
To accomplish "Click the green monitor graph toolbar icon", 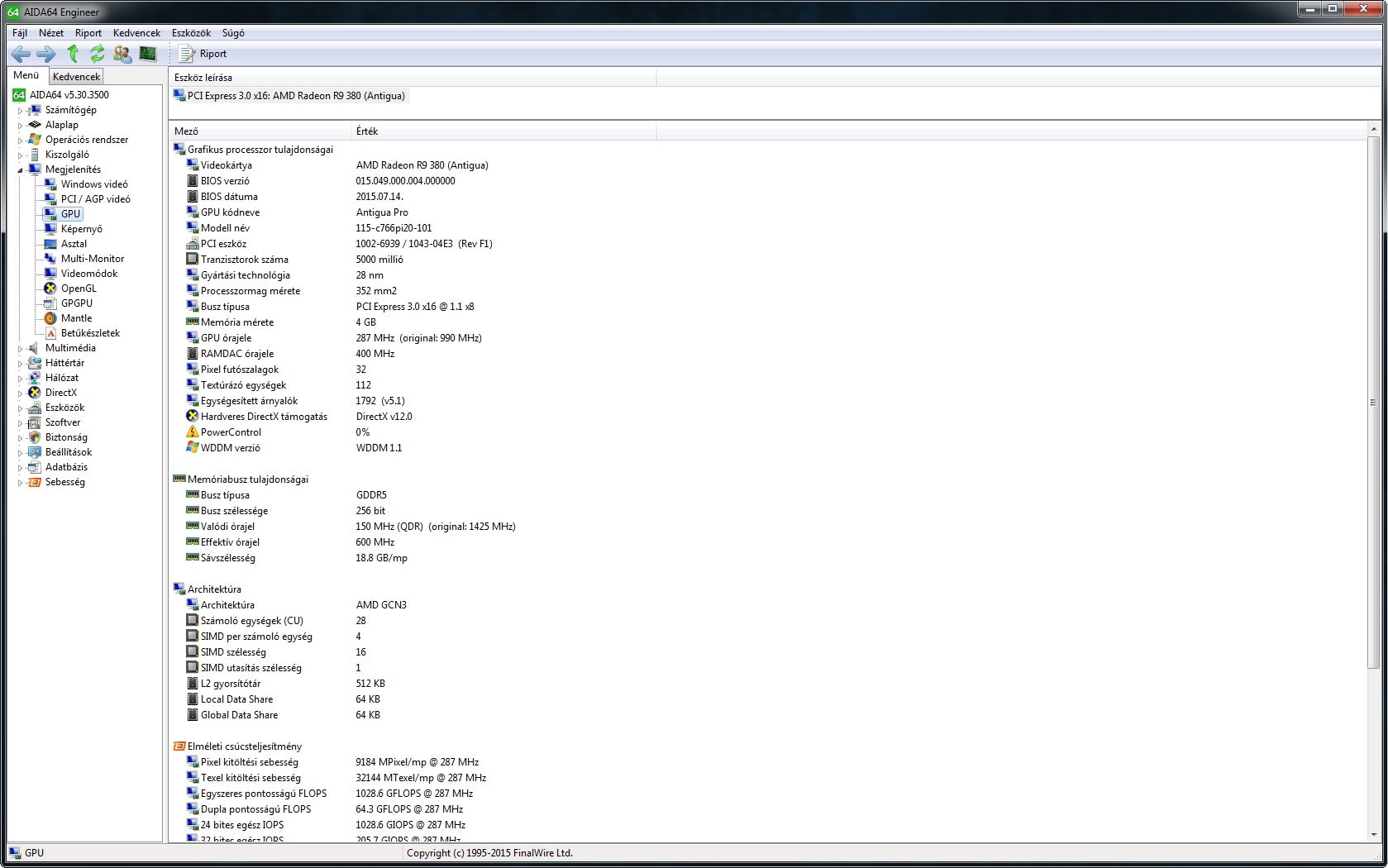I will click(x=148, y=54).
